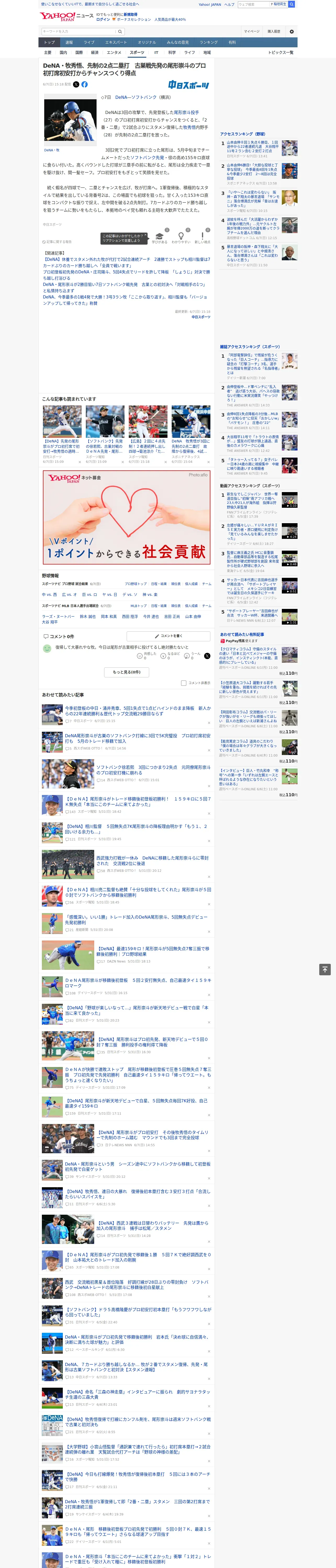Click the コメントを書く button

(169, 636)
